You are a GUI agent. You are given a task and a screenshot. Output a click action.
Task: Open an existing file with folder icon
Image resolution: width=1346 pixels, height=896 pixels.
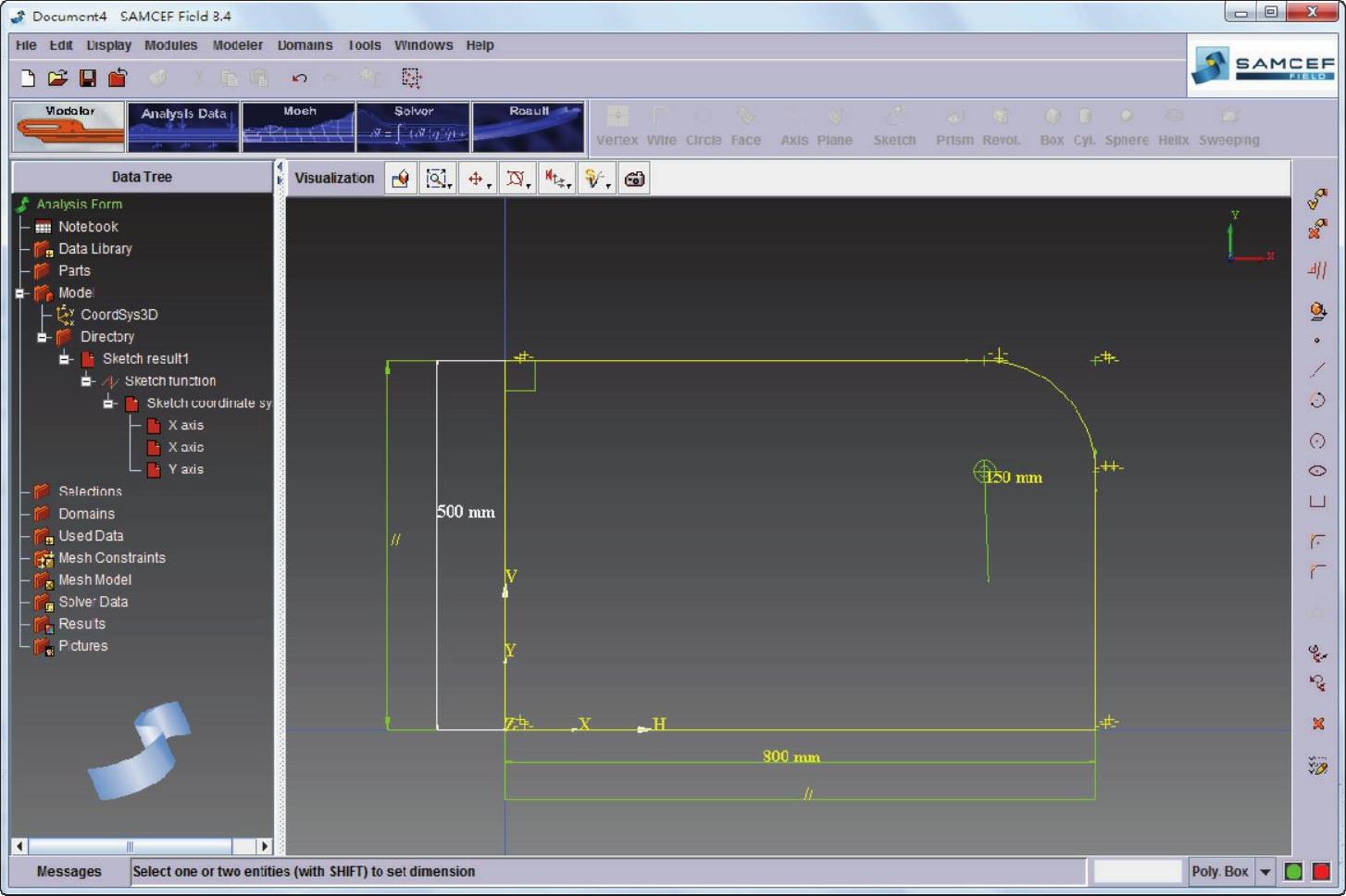(57, 79)
